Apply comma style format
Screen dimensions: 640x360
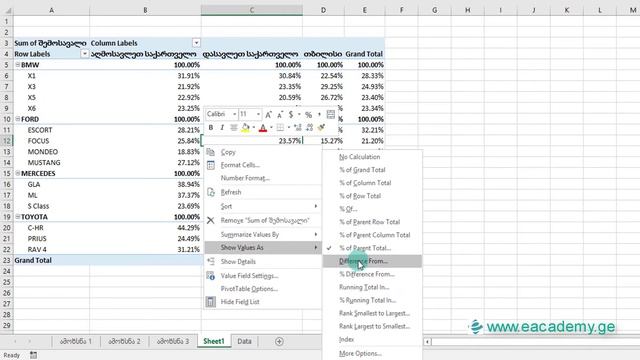click(319, 115)
